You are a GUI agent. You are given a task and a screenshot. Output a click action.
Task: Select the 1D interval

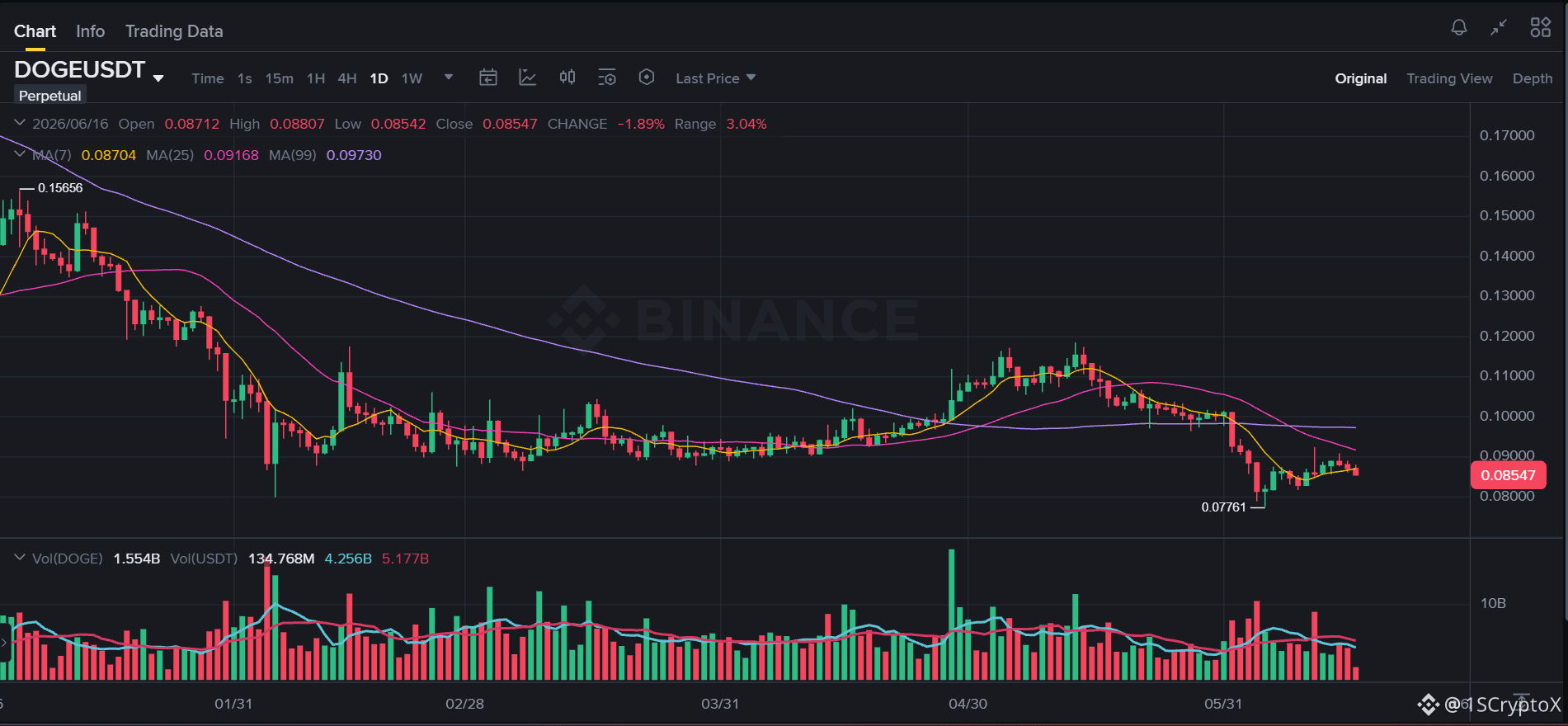(379, 78)
